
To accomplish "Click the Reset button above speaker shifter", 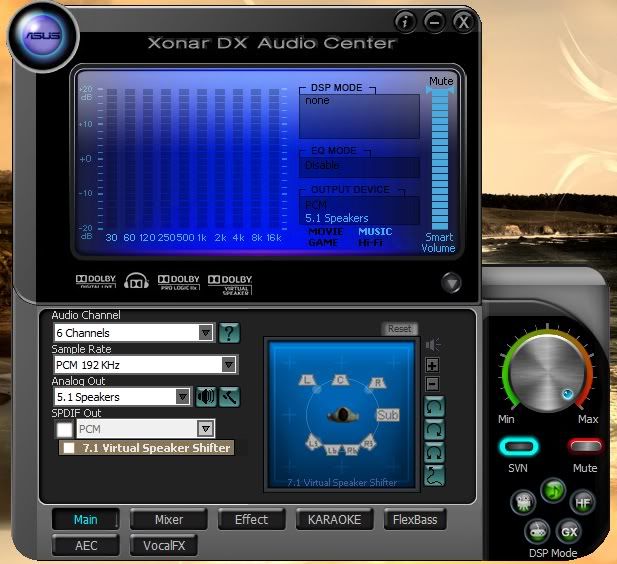I will (x=399, y=329).
